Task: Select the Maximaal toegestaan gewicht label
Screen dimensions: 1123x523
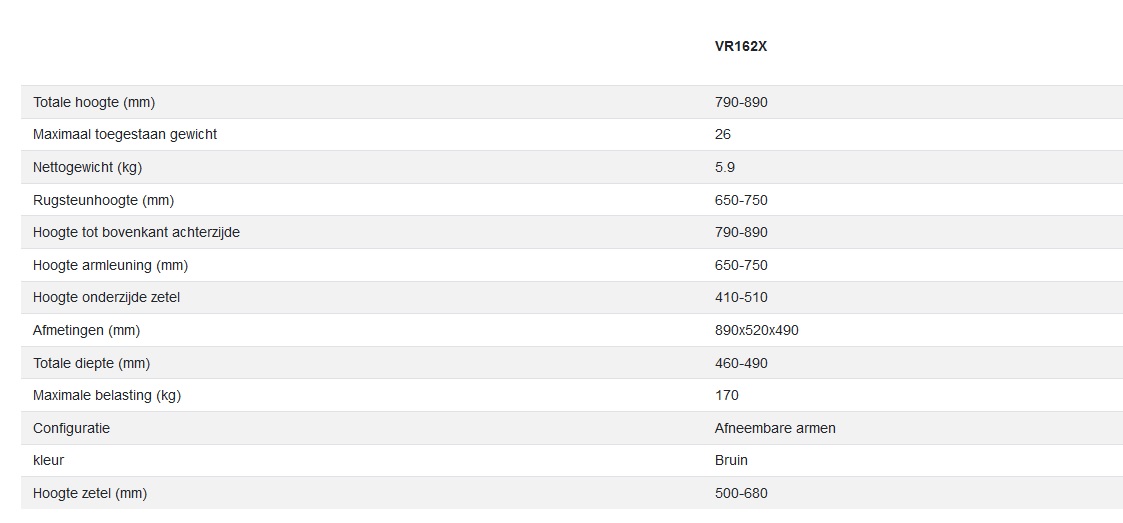Action: tap(125, 134)
